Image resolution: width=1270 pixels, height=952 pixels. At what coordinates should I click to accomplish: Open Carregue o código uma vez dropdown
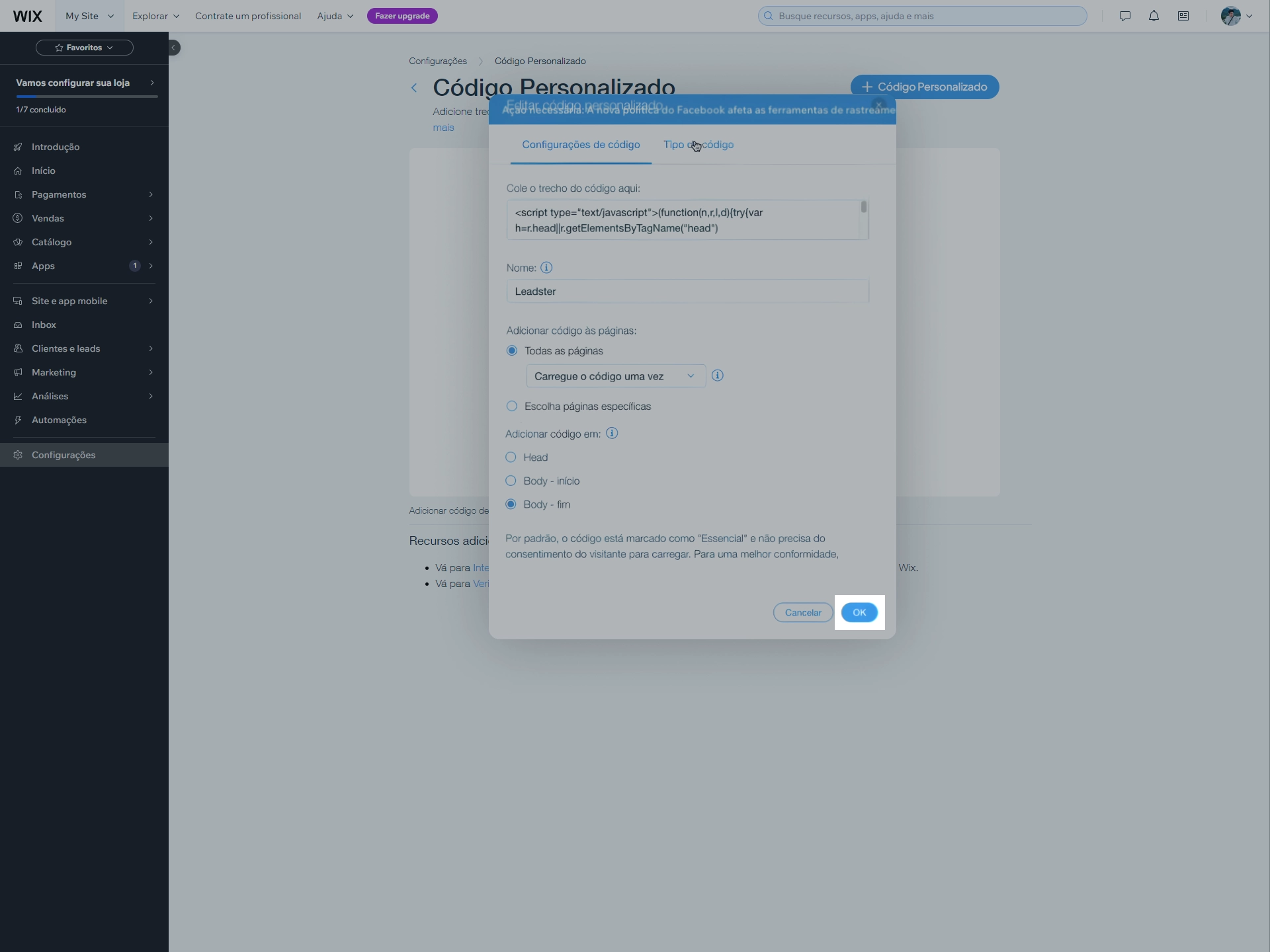tap(615, 376)
